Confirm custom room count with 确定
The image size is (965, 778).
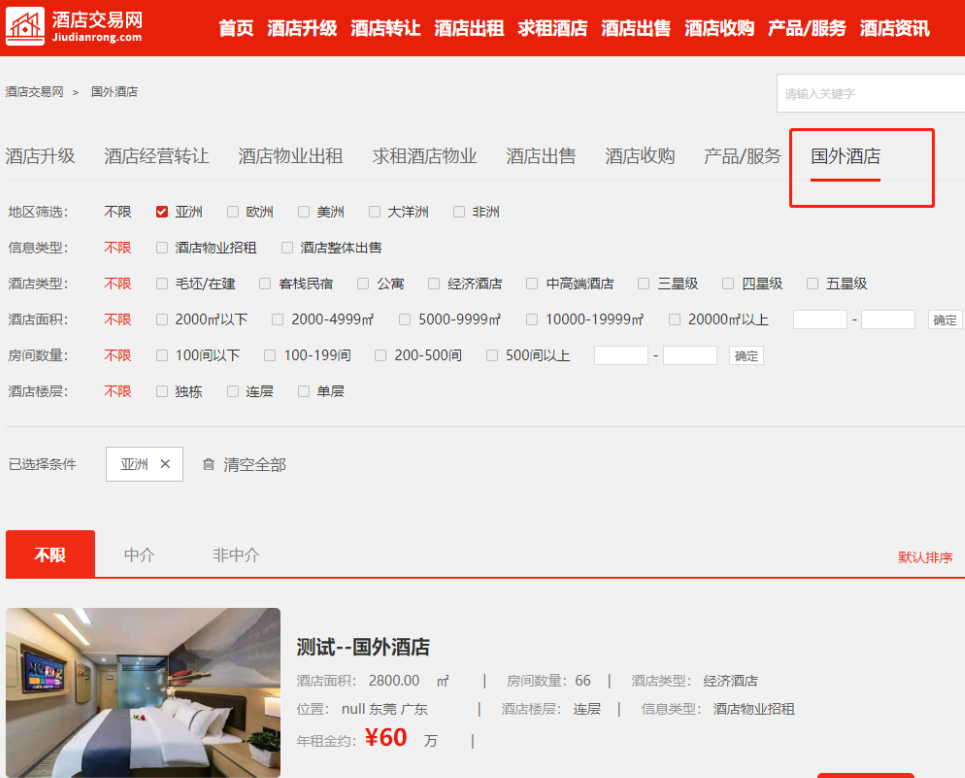tap(746, 355)
